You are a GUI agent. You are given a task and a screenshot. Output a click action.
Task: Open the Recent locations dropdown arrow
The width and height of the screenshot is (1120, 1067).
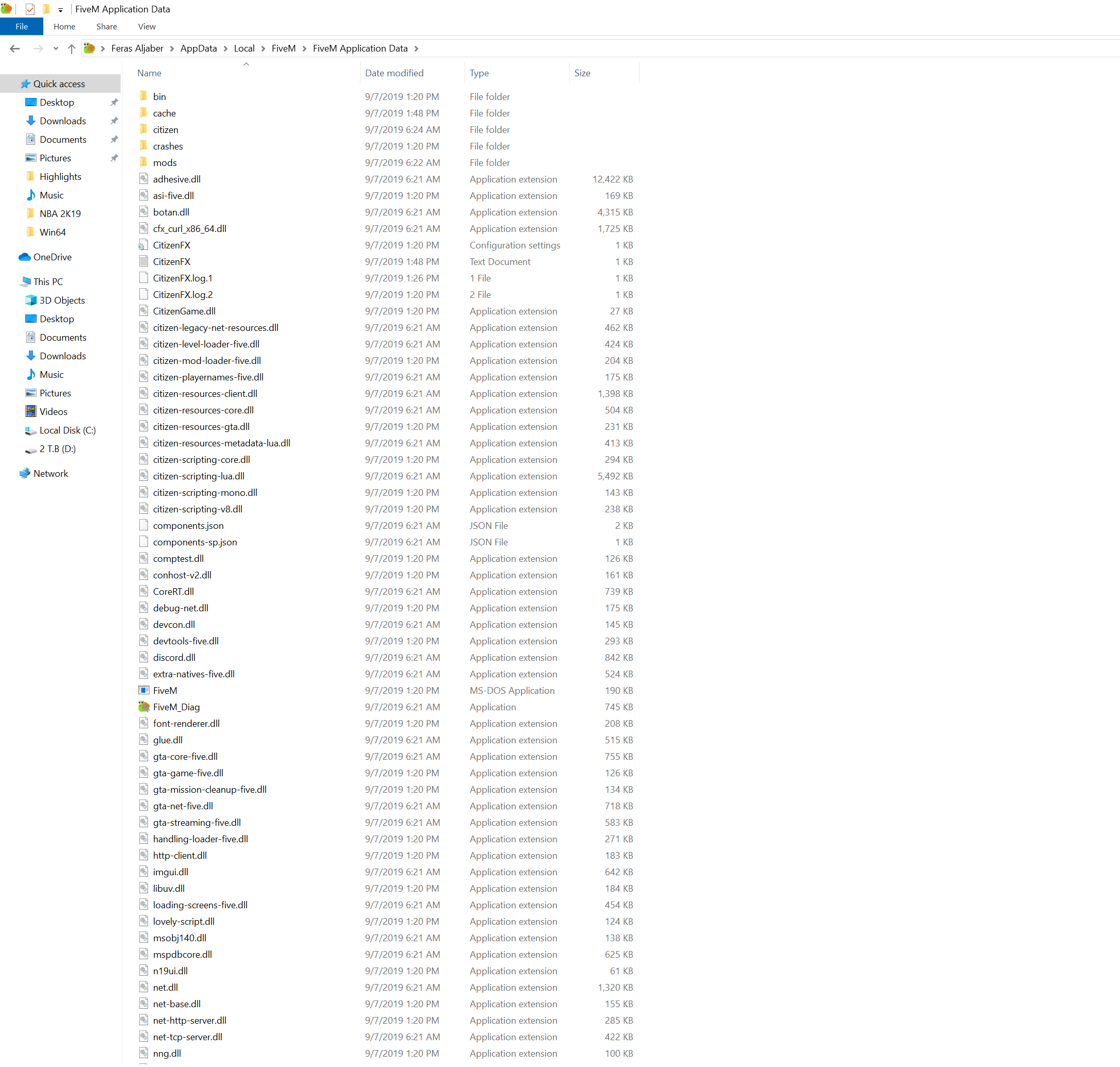(x=55, y=49)
